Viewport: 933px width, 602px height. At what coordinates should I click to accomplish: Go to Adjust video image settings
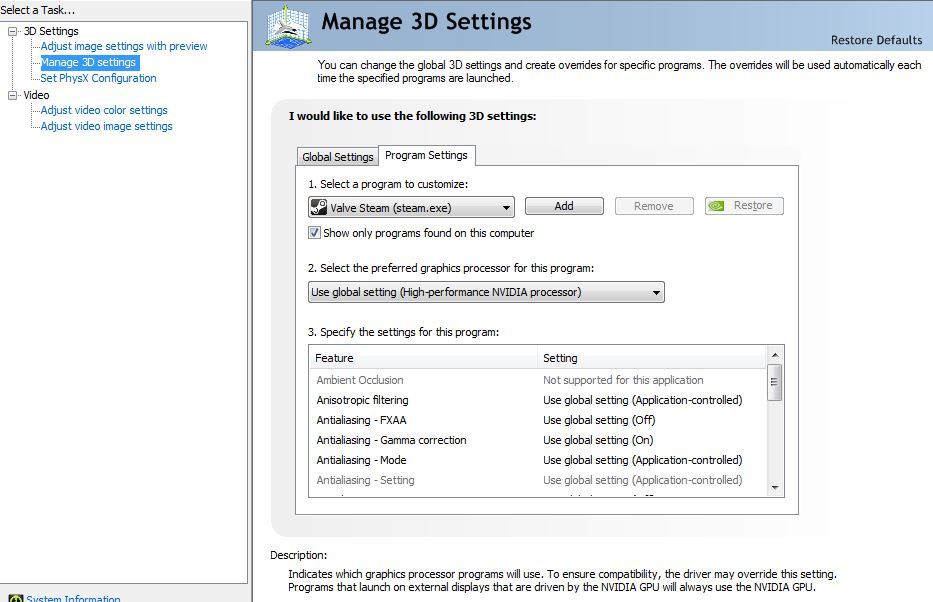106,126
